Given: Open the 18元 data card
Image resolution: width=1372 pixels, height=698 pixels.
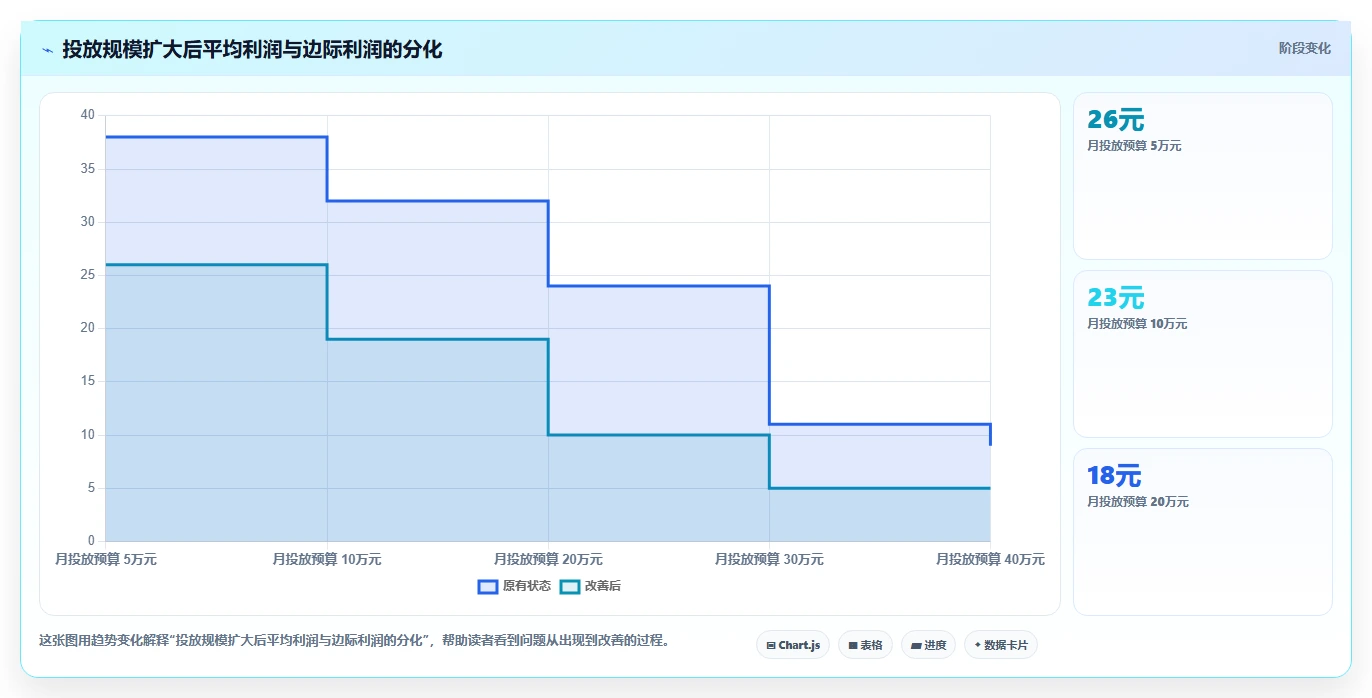Looking at the screenshot, I should coord(1203,532).
